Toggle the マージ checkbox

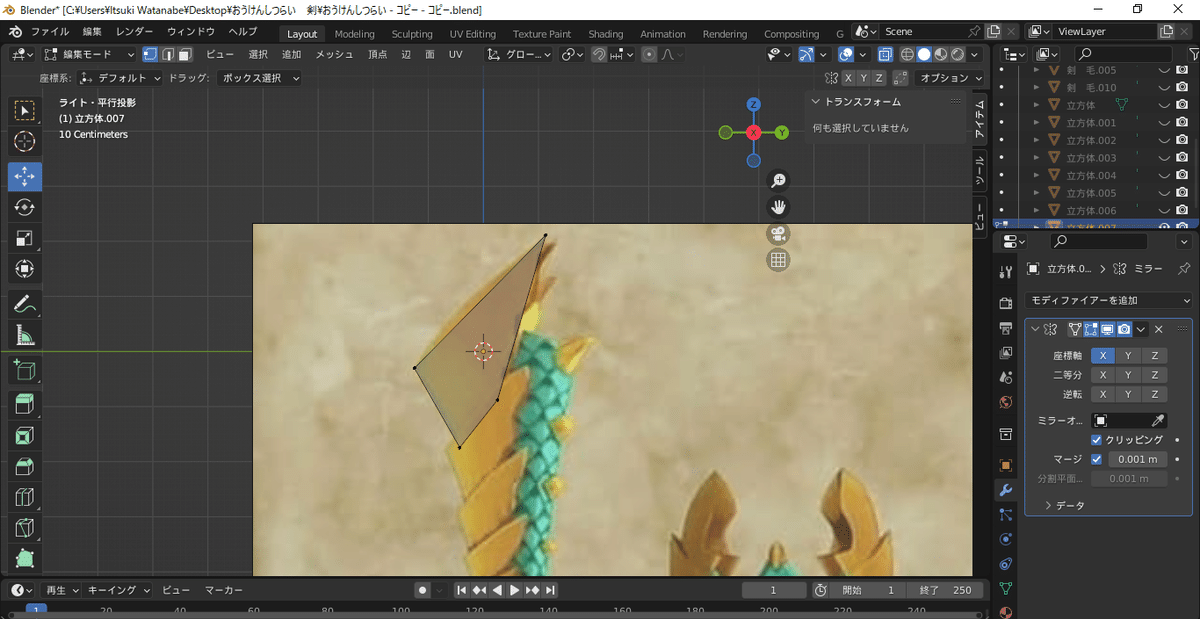(x=1097, y=459)
